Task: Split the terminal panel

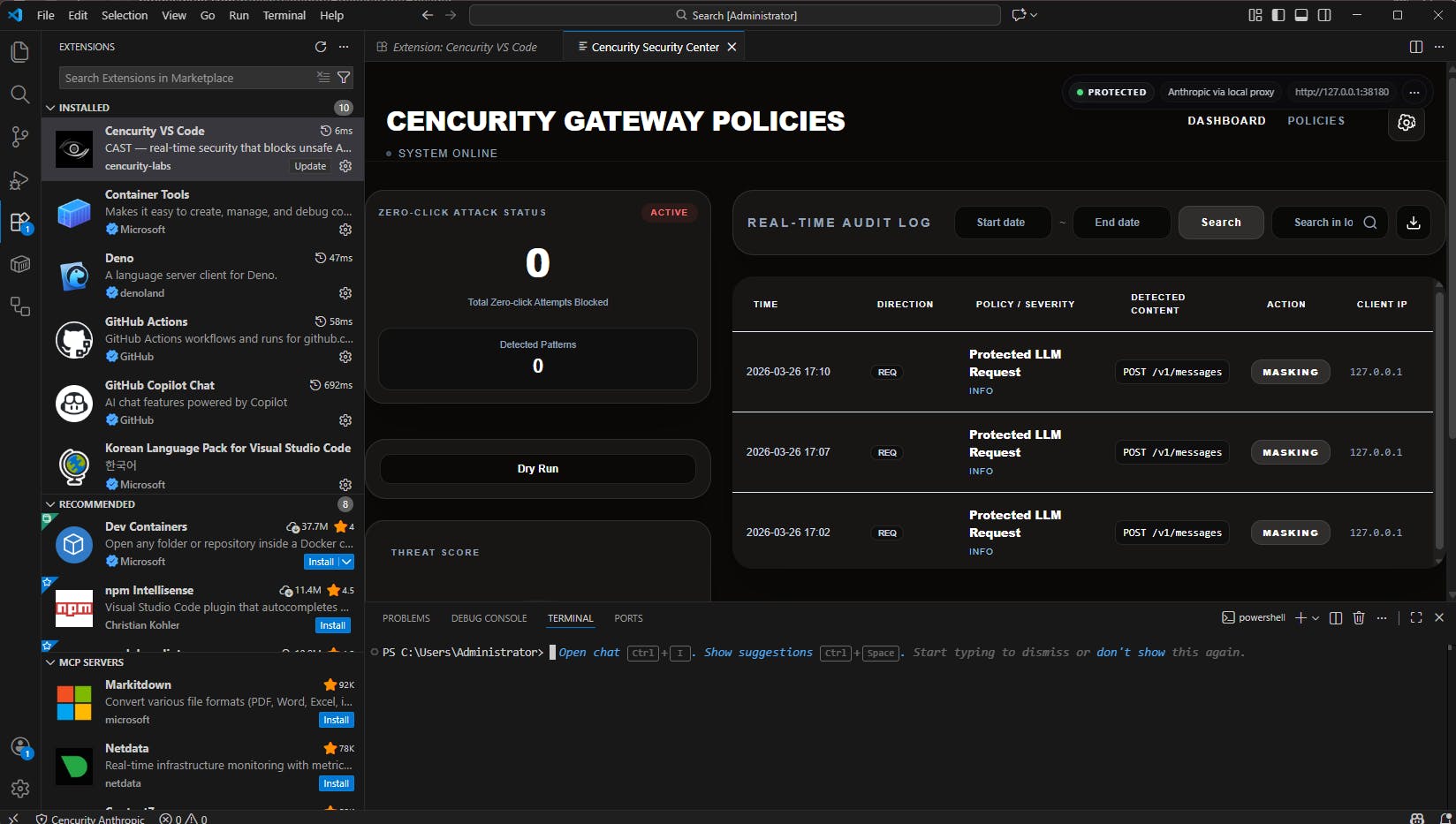Action: click(x=1336, y=618)
